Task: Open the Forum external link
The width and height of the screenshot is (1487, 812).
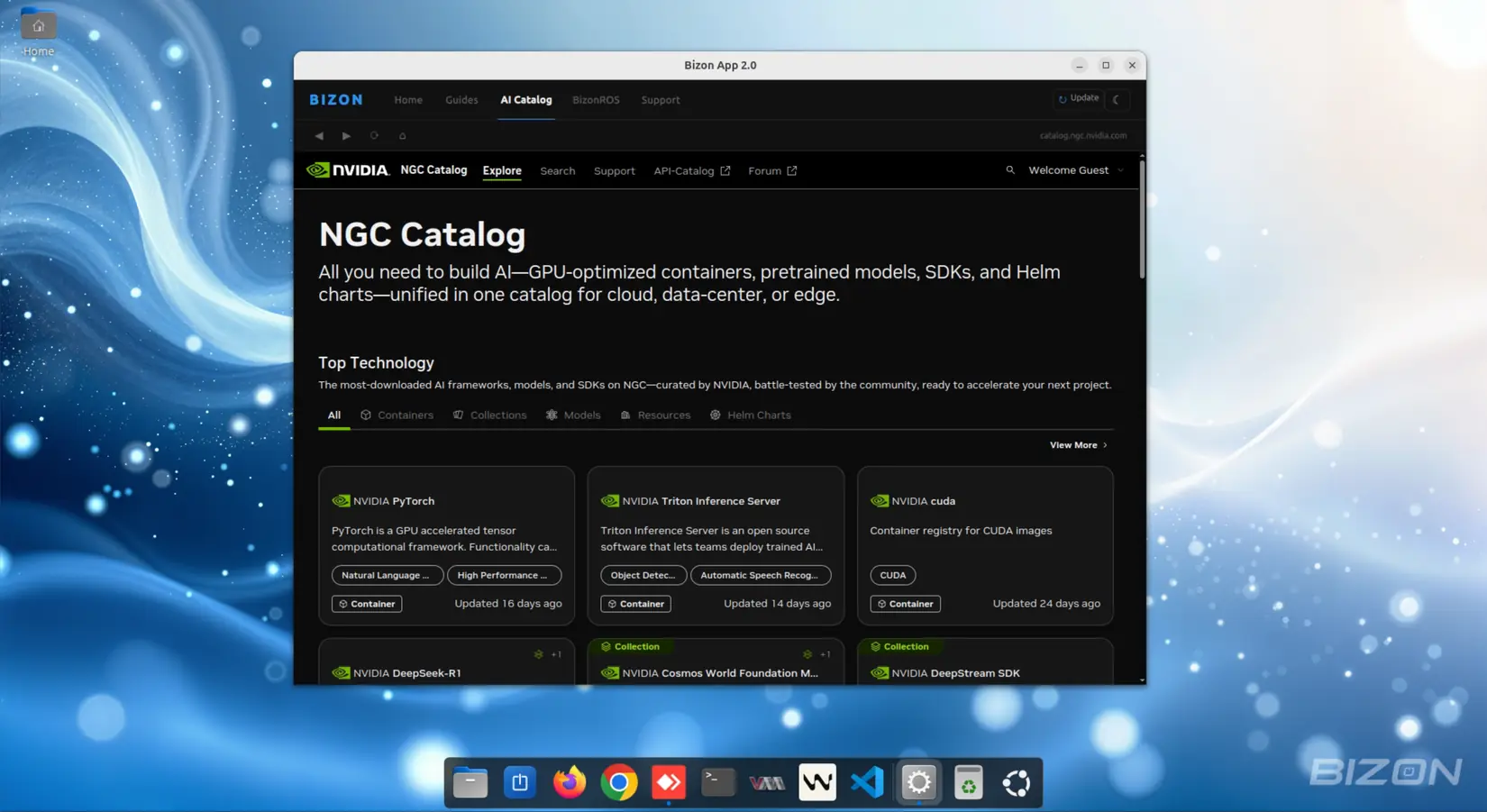Action: point(771,170)
